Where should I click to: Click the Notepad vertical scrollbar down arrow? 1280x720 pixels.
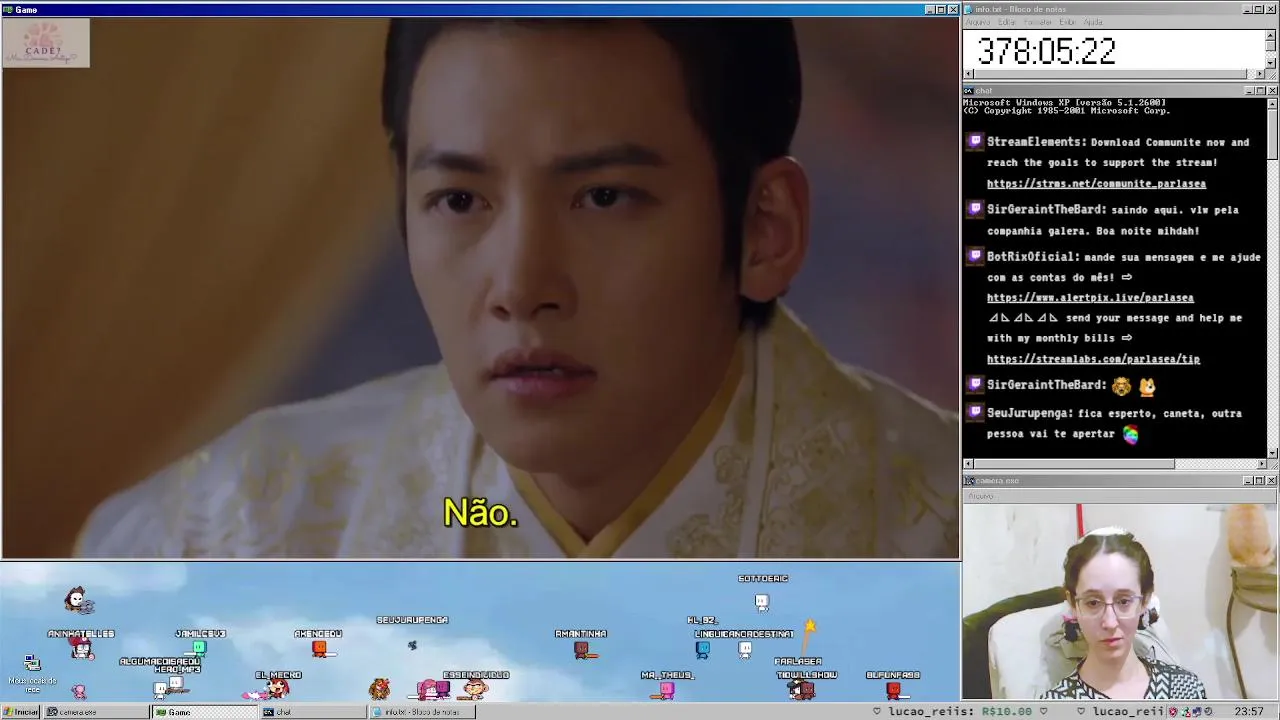tap(1271, 63)
